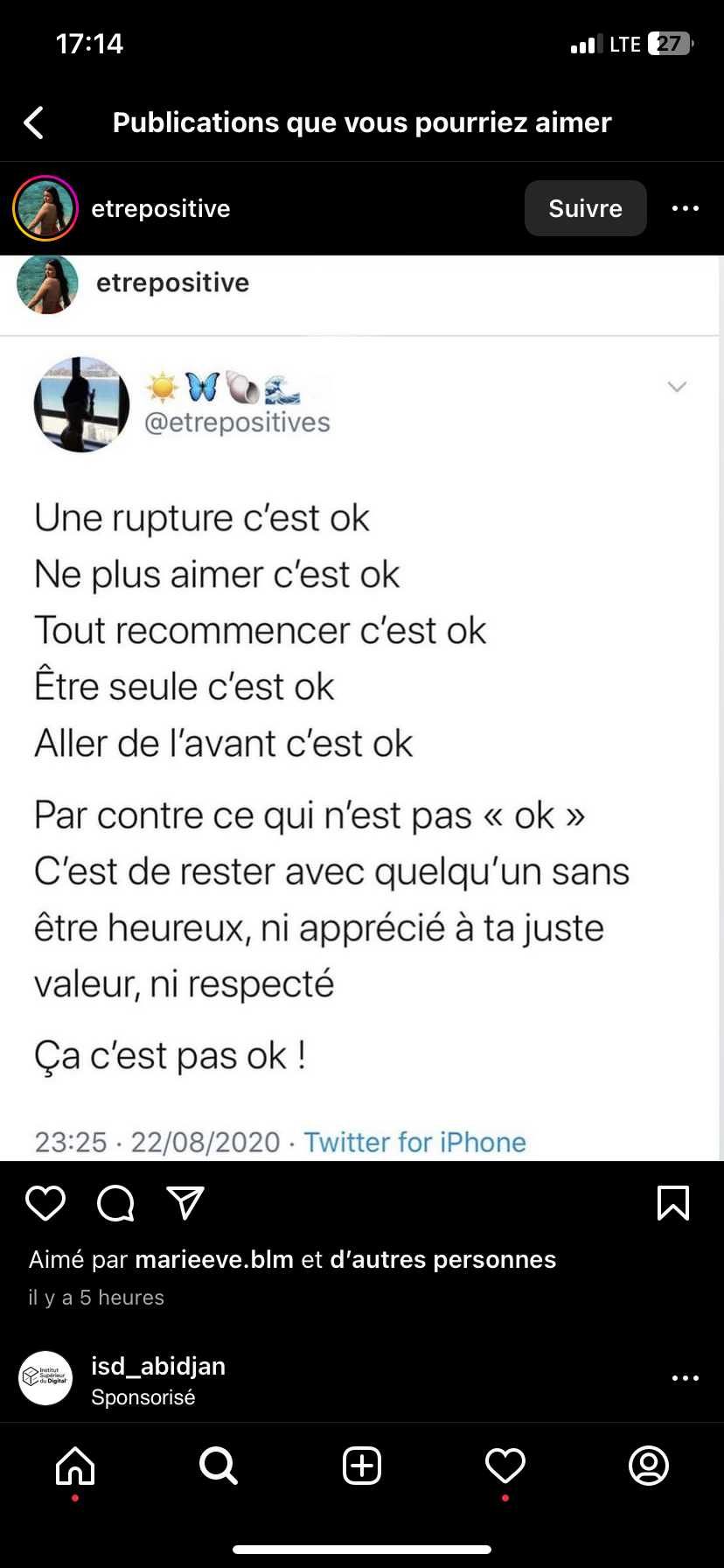Open Home tab in bottom navigation

click(75, 1466)
